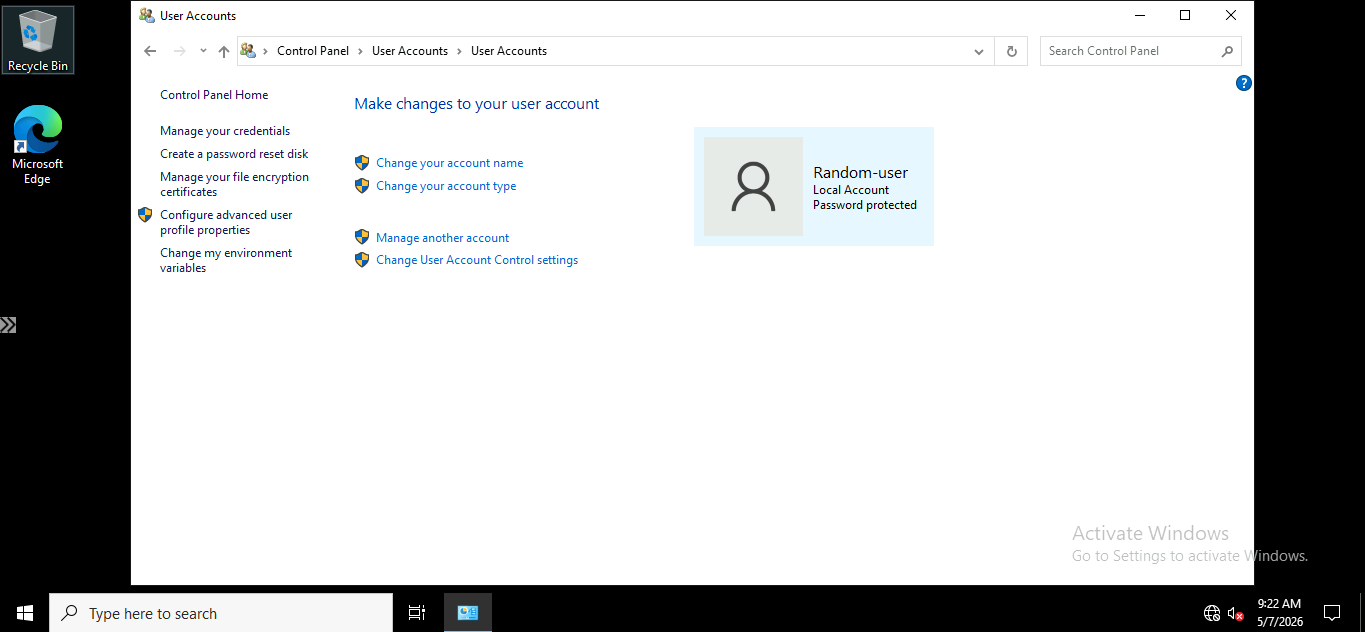Click shield icon beside Change your account name
This screenshot has width=1365, height=632.
(x=362, y=162)
